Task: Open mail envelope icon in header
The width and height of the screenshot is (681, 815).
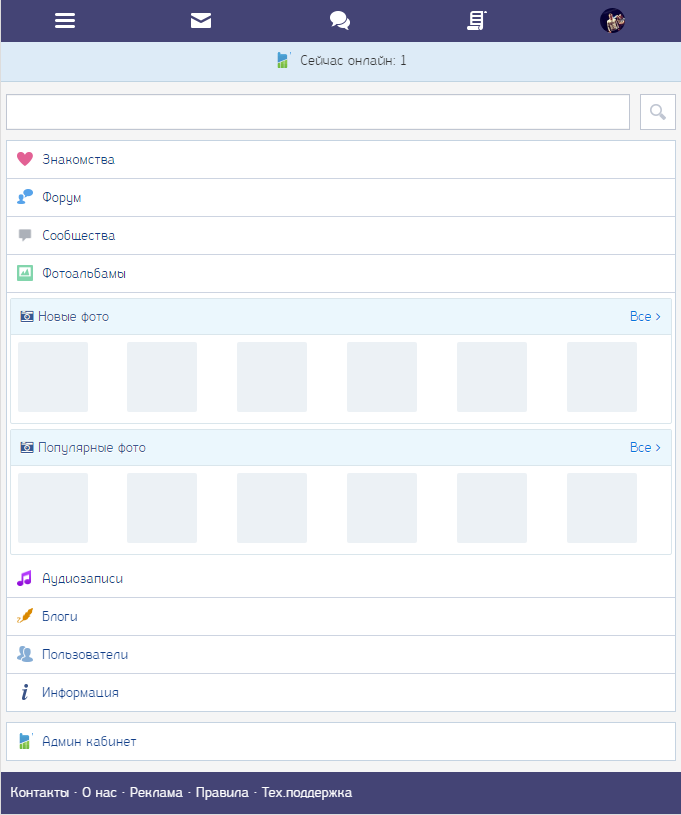Action: point(201,20)
